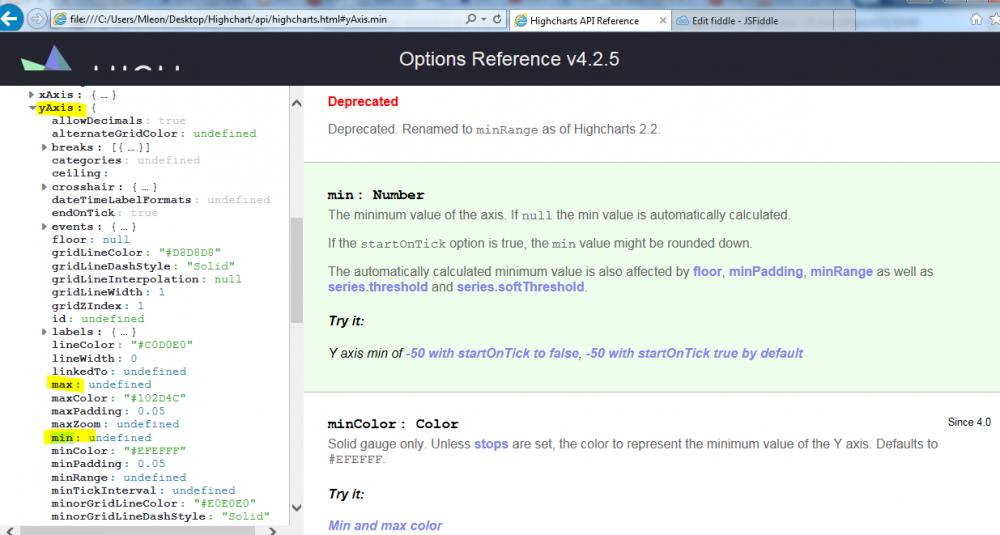The height and width of the screenshot is (535, 1000).
Task: Select lineColor option in tree
Action: coord(83,345)
